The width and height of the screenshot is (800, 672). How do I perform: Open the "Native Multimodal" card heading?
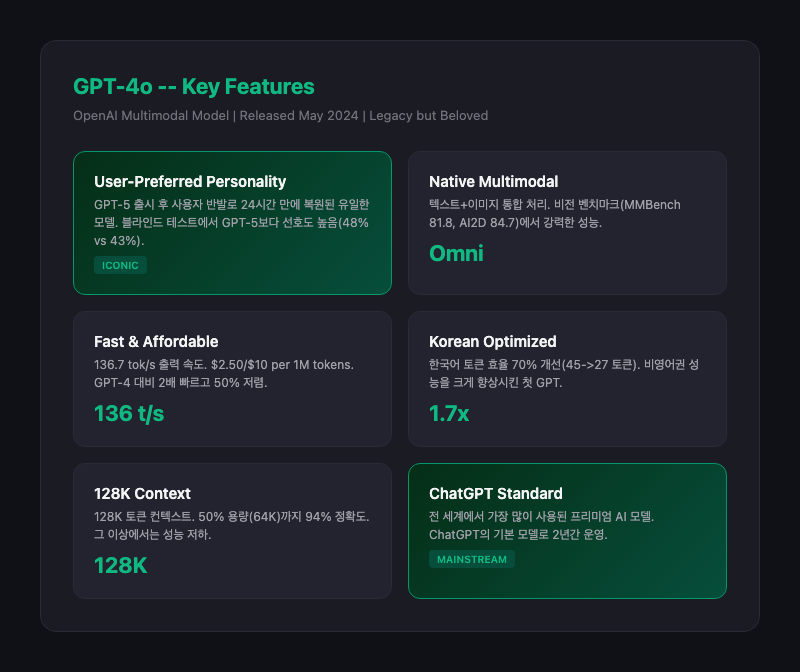pos(493,181)
